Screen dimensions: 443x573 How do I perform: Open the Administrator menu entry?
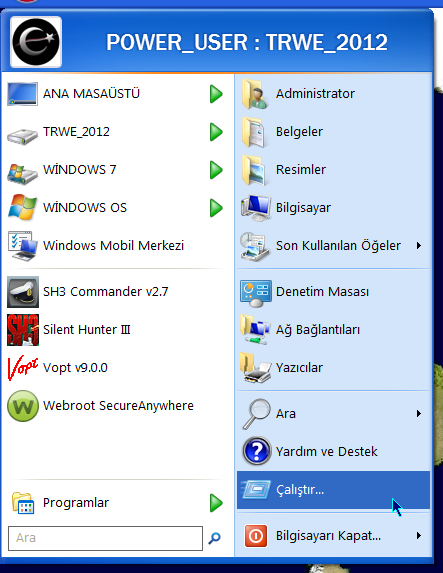(333, 94)
